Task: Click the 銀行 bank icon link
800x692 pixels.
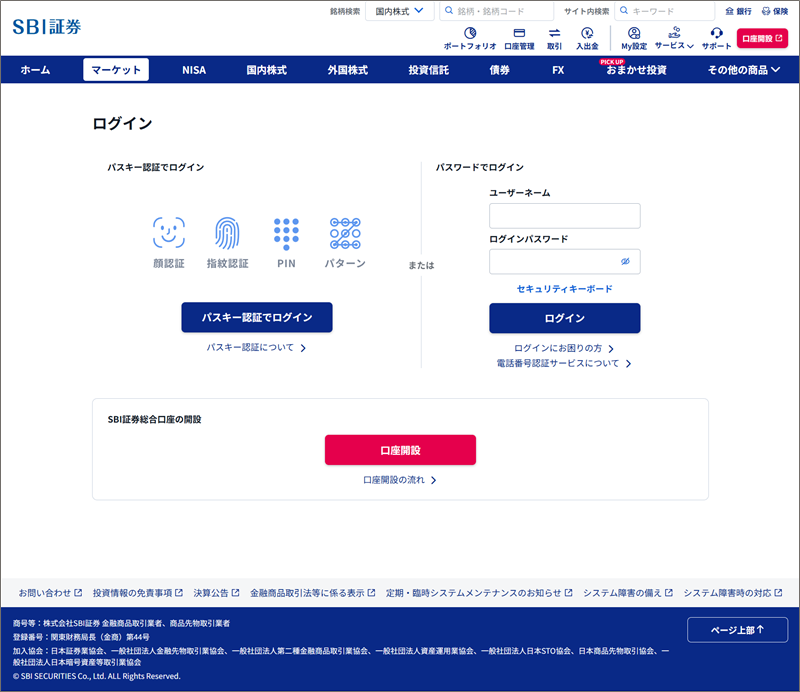Action: click(738, 11)
